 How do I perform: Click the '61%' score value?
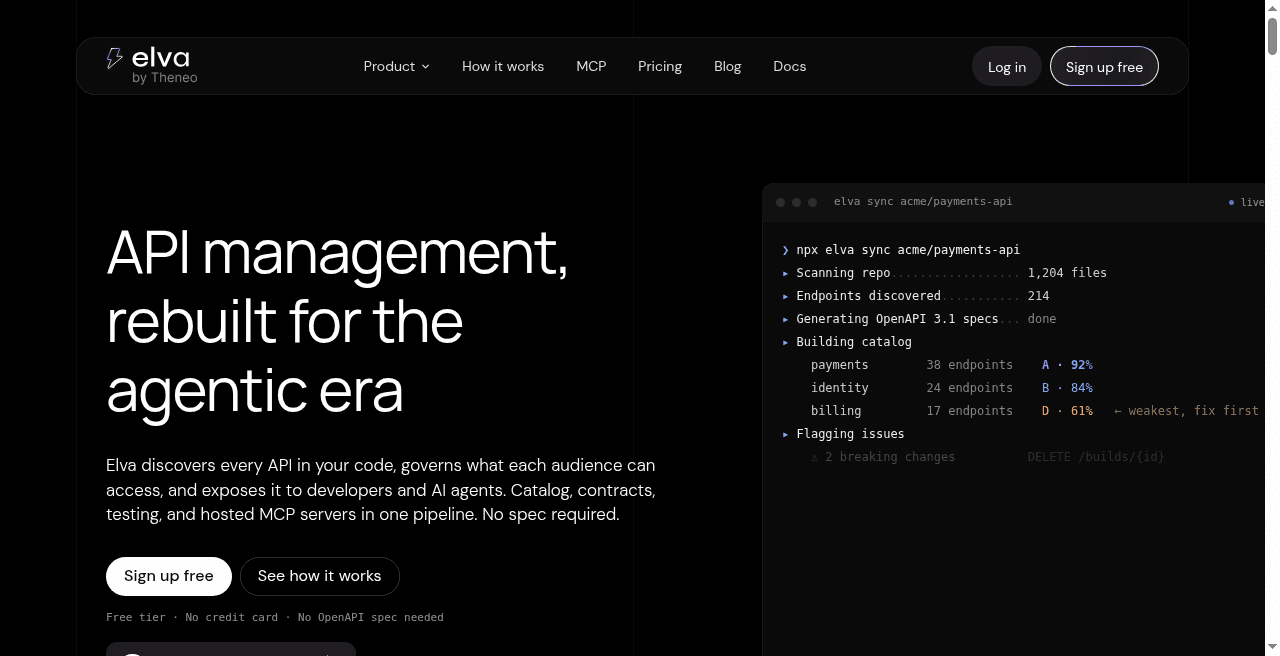1082,411
